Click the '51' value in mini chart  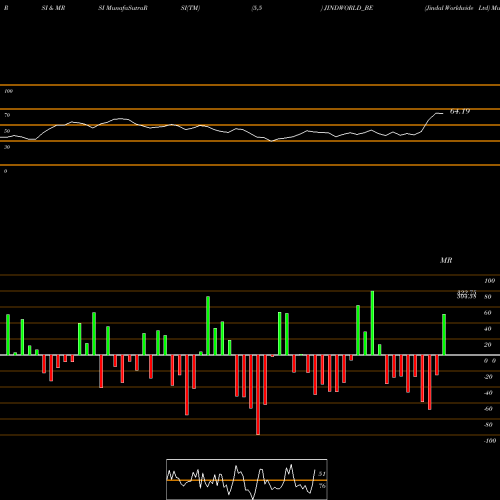322,474
